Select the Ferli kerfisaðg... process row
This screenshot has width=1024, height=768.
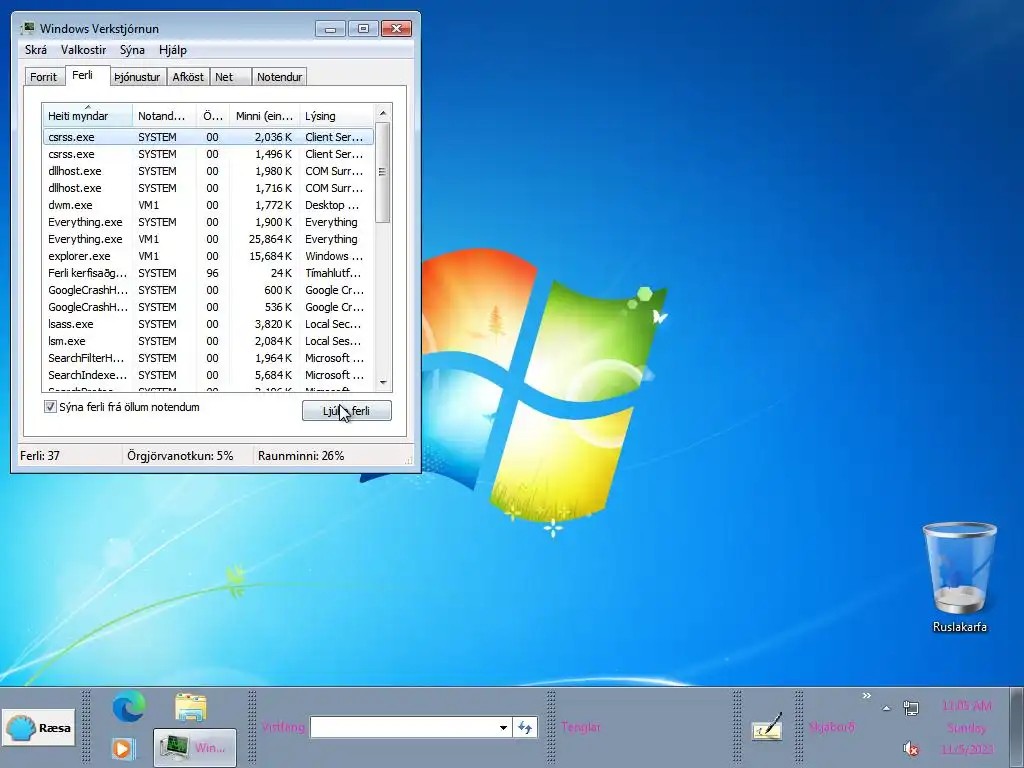[x=208, y=273]
